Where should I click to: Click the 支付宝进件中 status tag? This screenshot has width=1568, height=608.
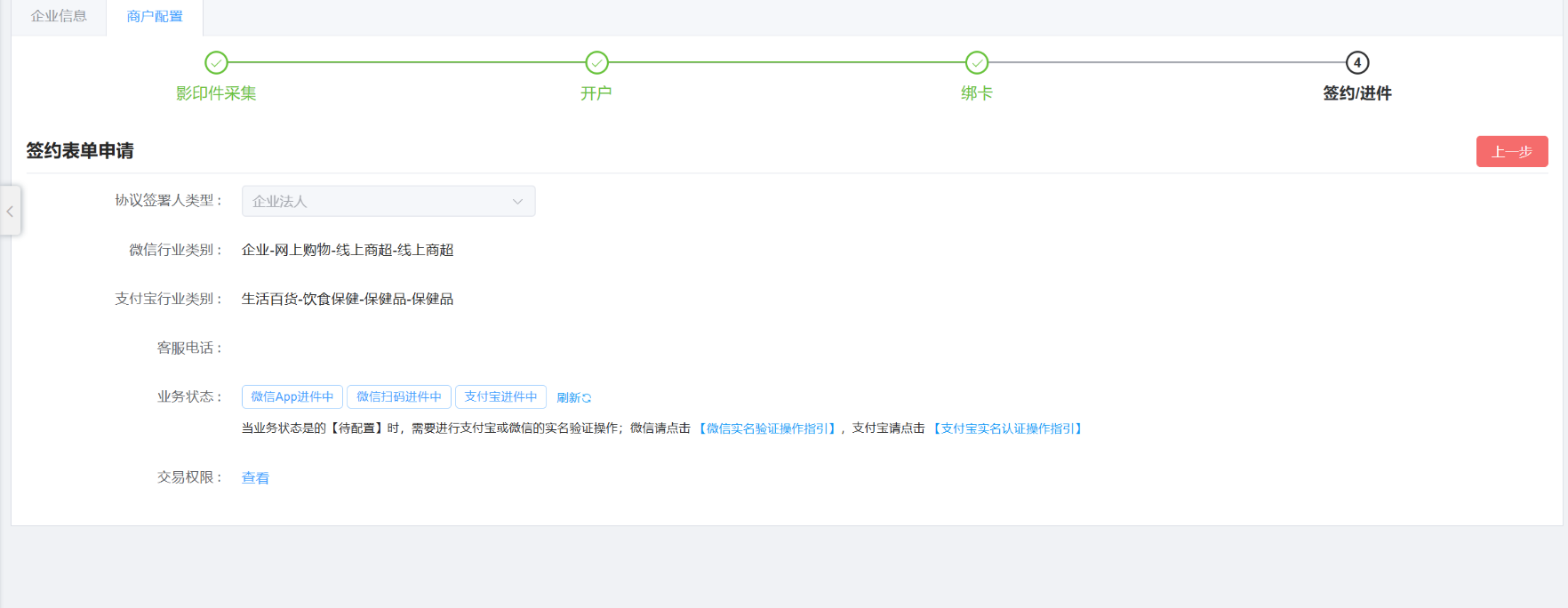pos(500,396)
